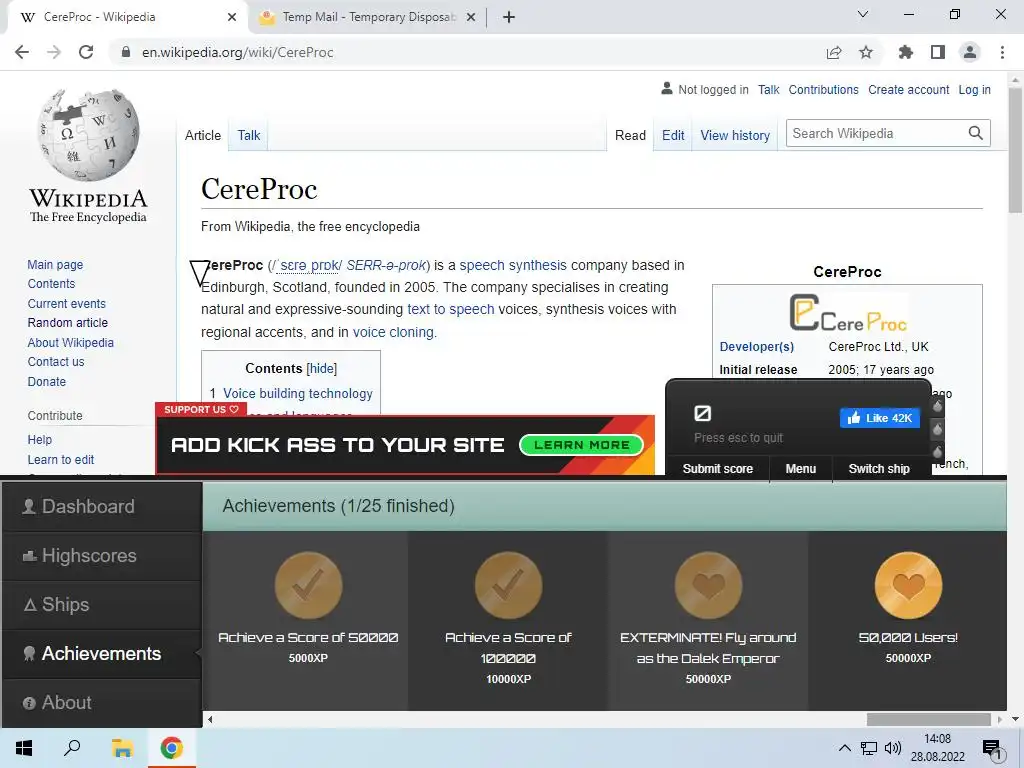Screen dimensions: 1024x768
Task: Open Dashboard in the game sidebar
Action: [x=101, y=507]
